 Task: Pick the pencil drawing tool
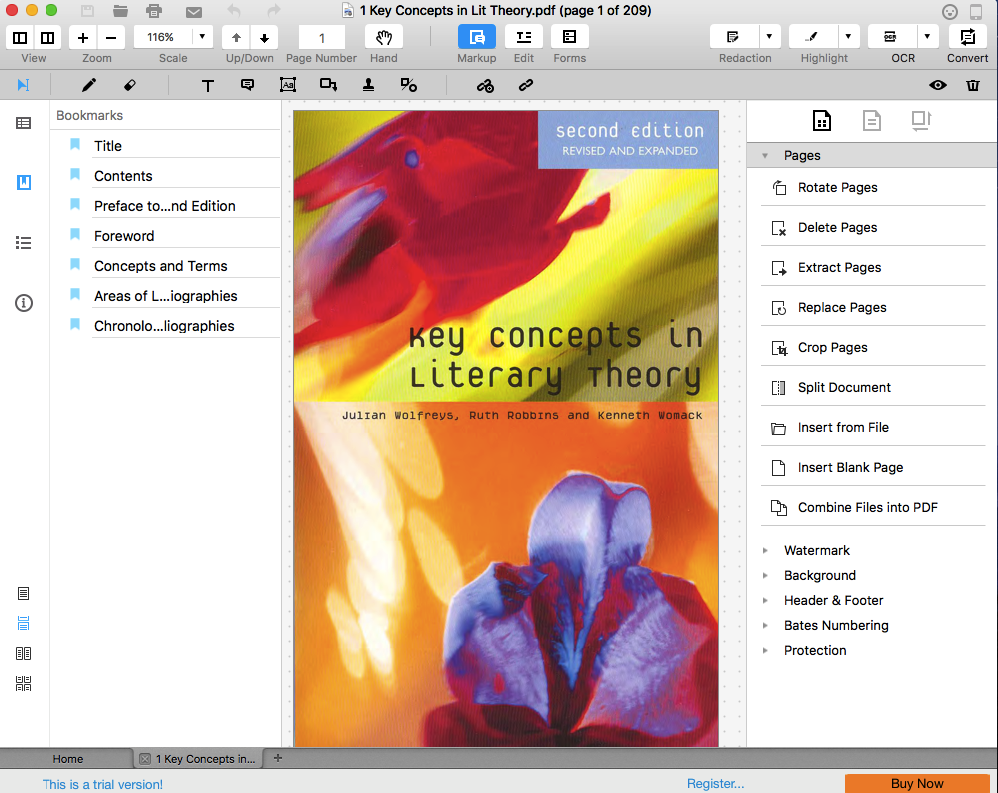(x=89, y=86)
